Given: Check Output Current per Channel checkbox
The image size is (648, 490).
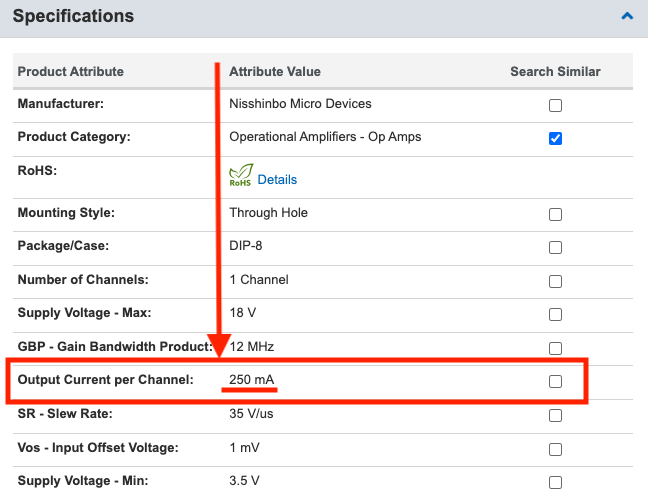Looking at the screenshot, I should click(x=555, y=381).
